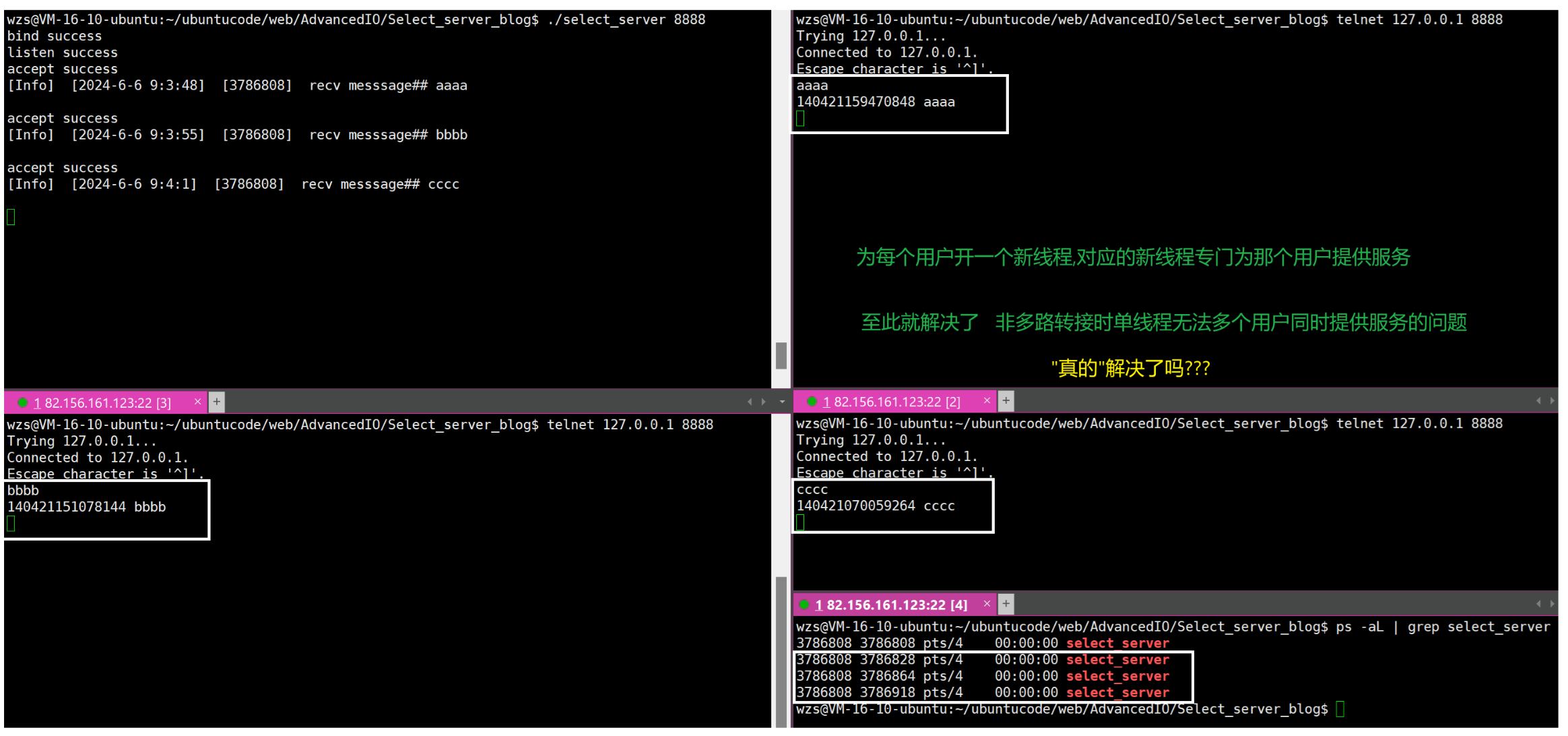Click reply '140421151078144 bbbb' in telnet pane
The height and width of the screenshot is (736, 1568).
86,507
